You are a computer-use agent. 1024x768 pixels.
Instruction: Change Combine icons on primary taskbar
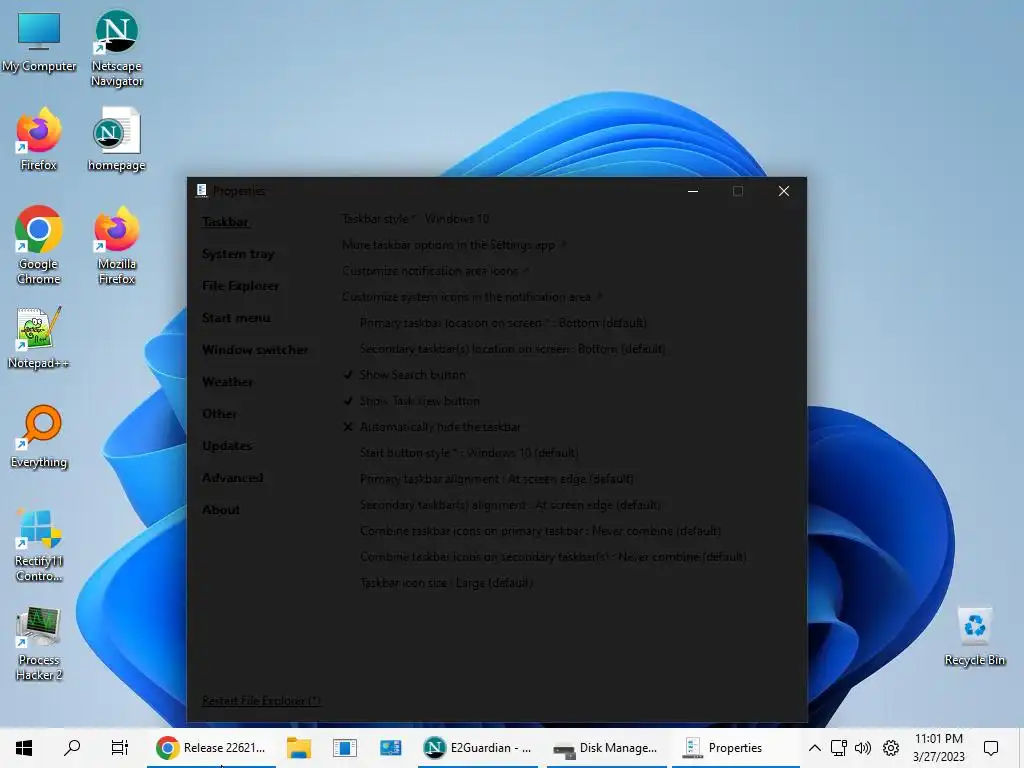click(x=540, y=531)
